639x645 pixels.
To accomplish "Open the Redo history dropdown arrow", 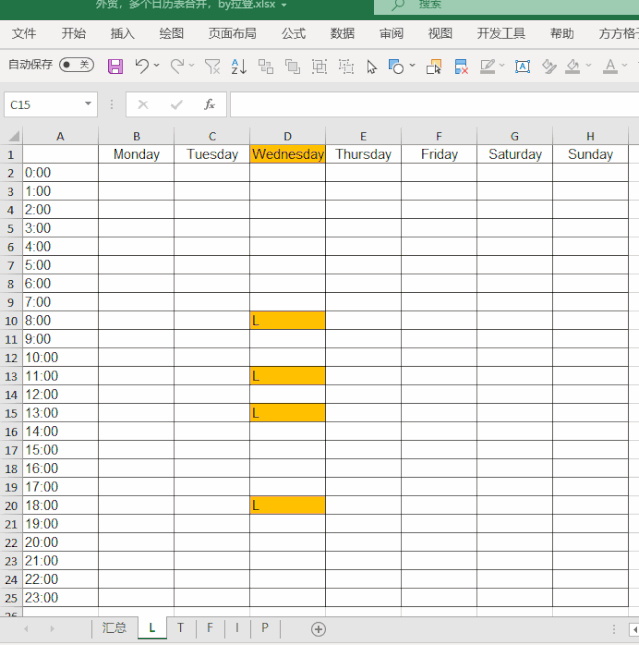I will pos(192,65).
